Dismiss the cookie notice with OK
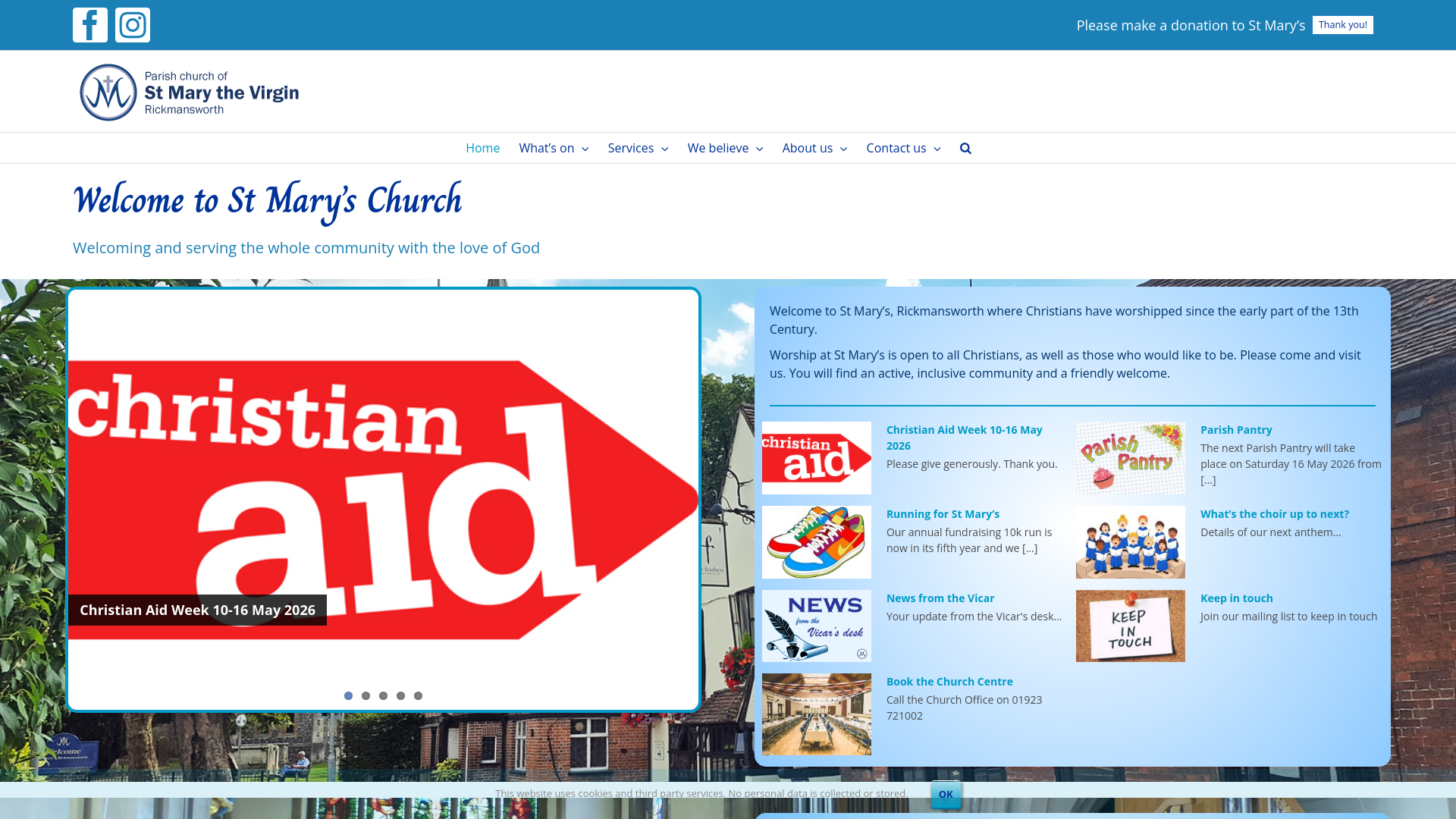Image resolution: width=1456 pixels, height=819 pixels. 946,794
